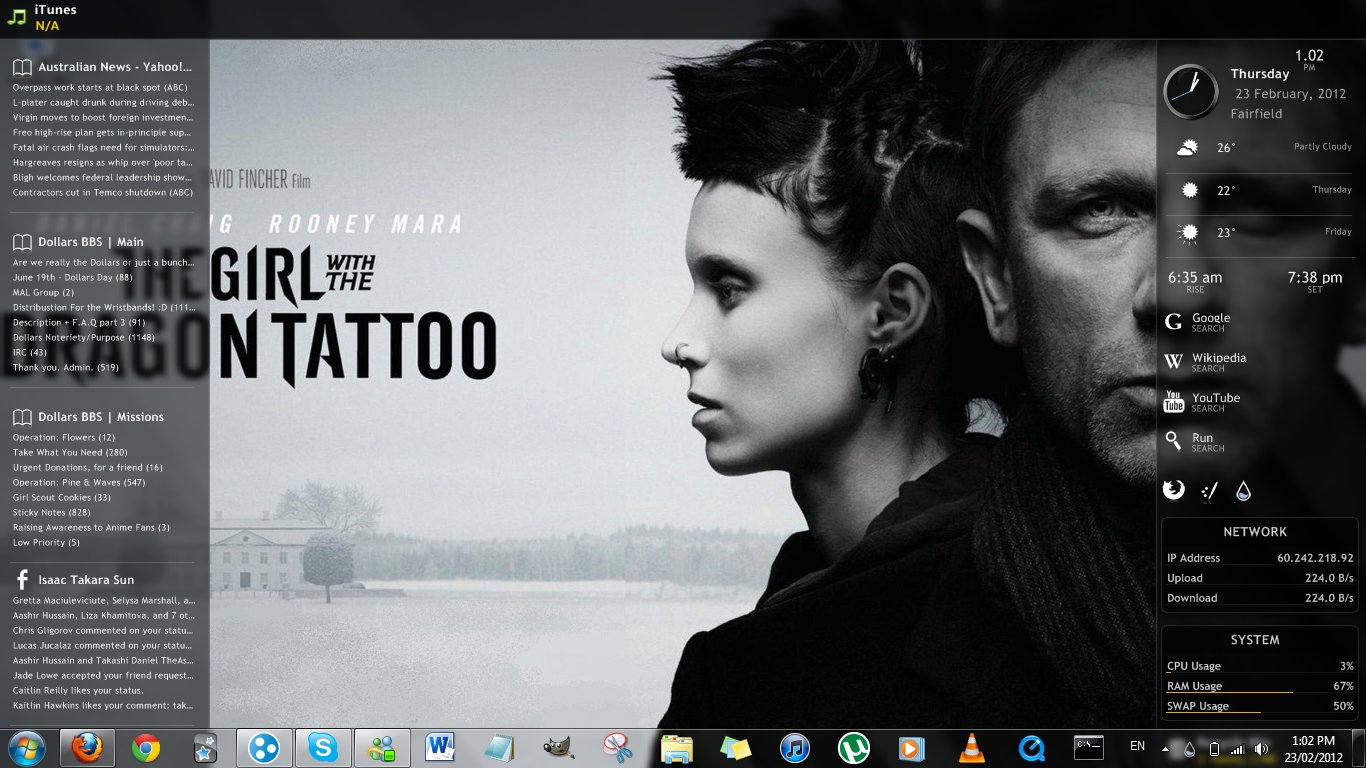Open taskbar clock showing 1:02 PM
The image size is (1366, 768).
click(x=1312, y=748)
